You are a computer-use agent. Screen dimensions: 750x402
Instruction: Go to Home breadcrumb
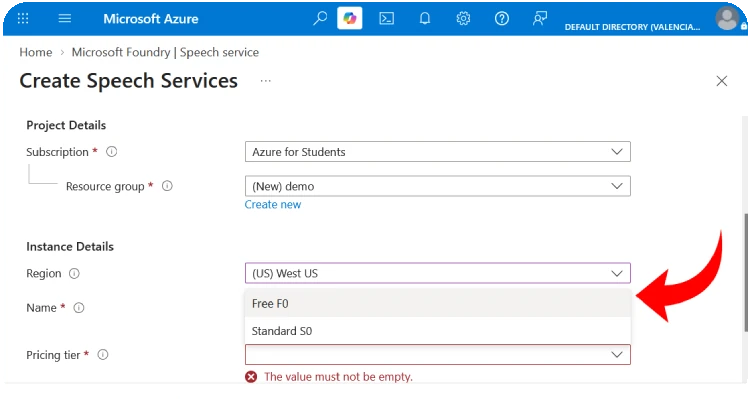click(36, 52)
